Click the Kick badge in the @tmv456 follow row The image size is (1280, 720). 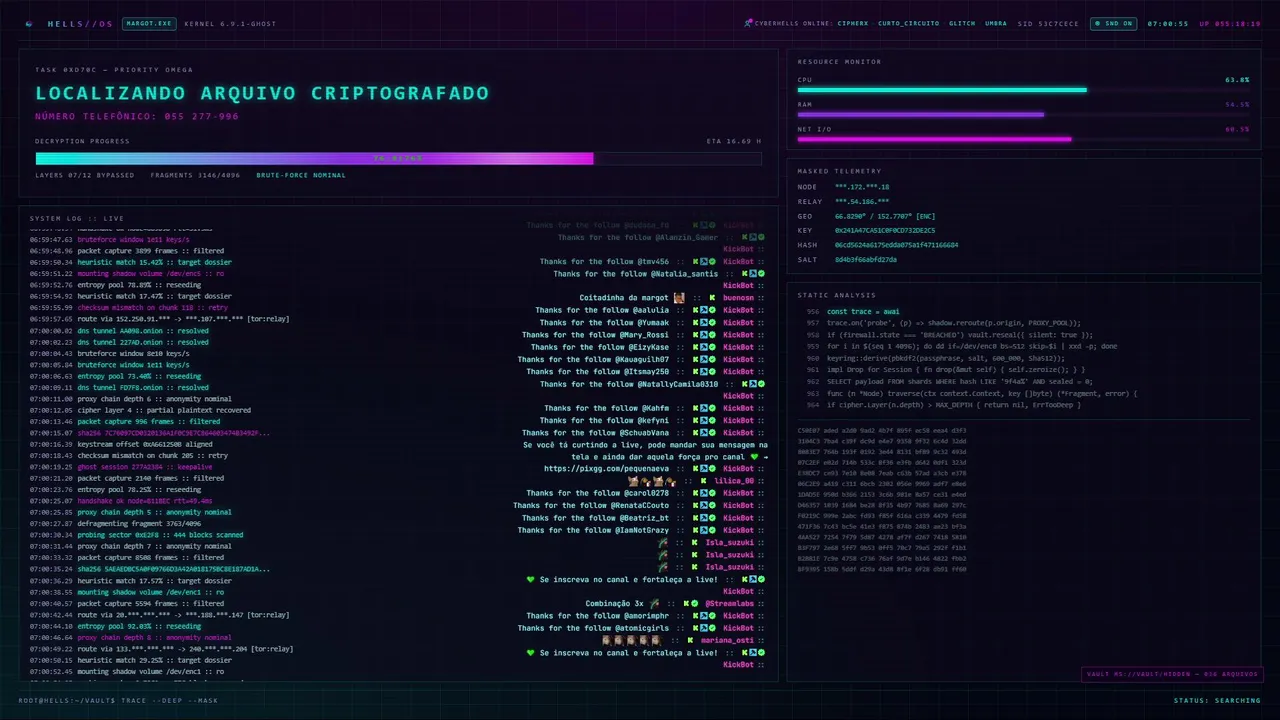click(x=694, y=261)
